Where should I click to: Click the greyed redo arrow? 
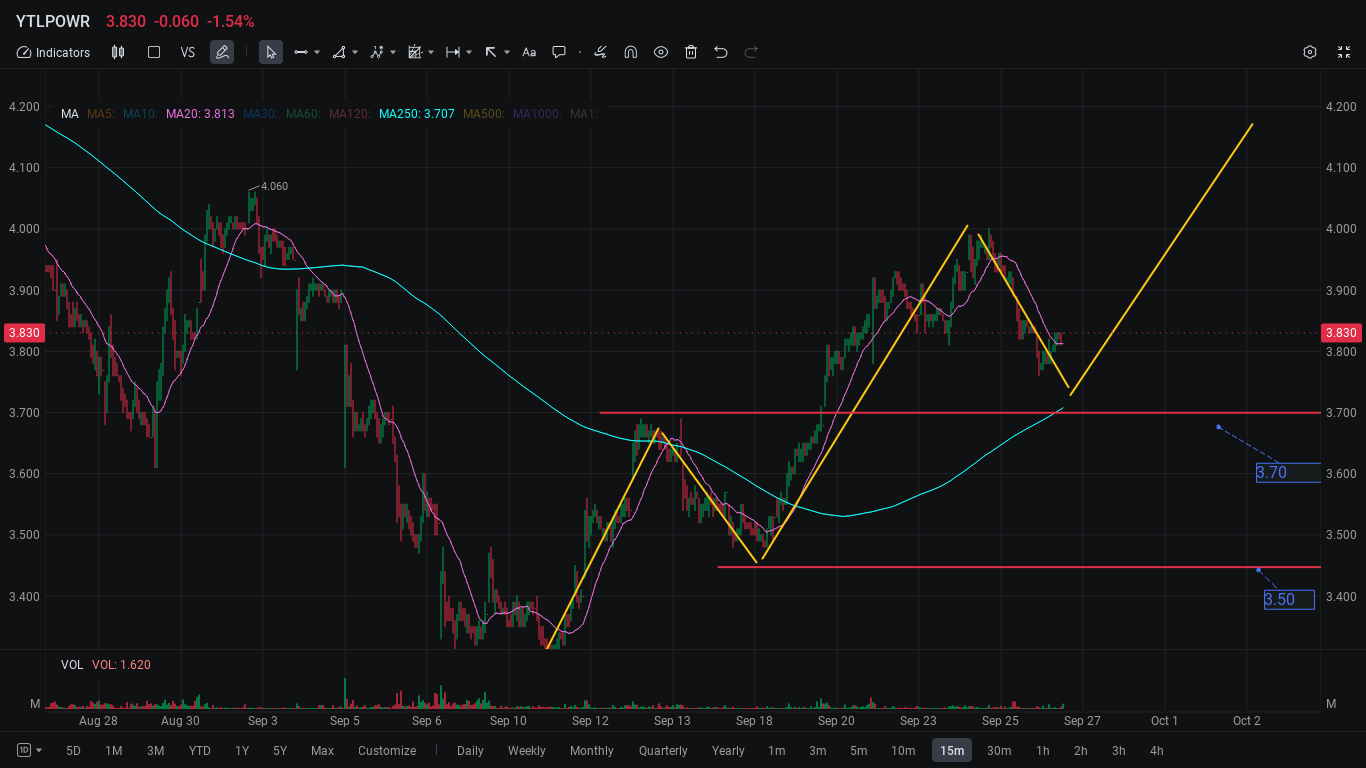tap(751, 52)
